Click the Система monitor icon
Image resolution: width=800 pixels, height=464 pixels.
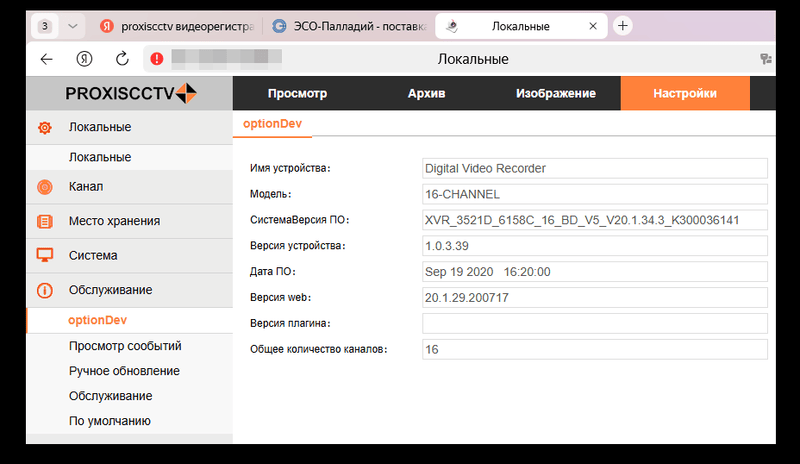click(45, 255)
